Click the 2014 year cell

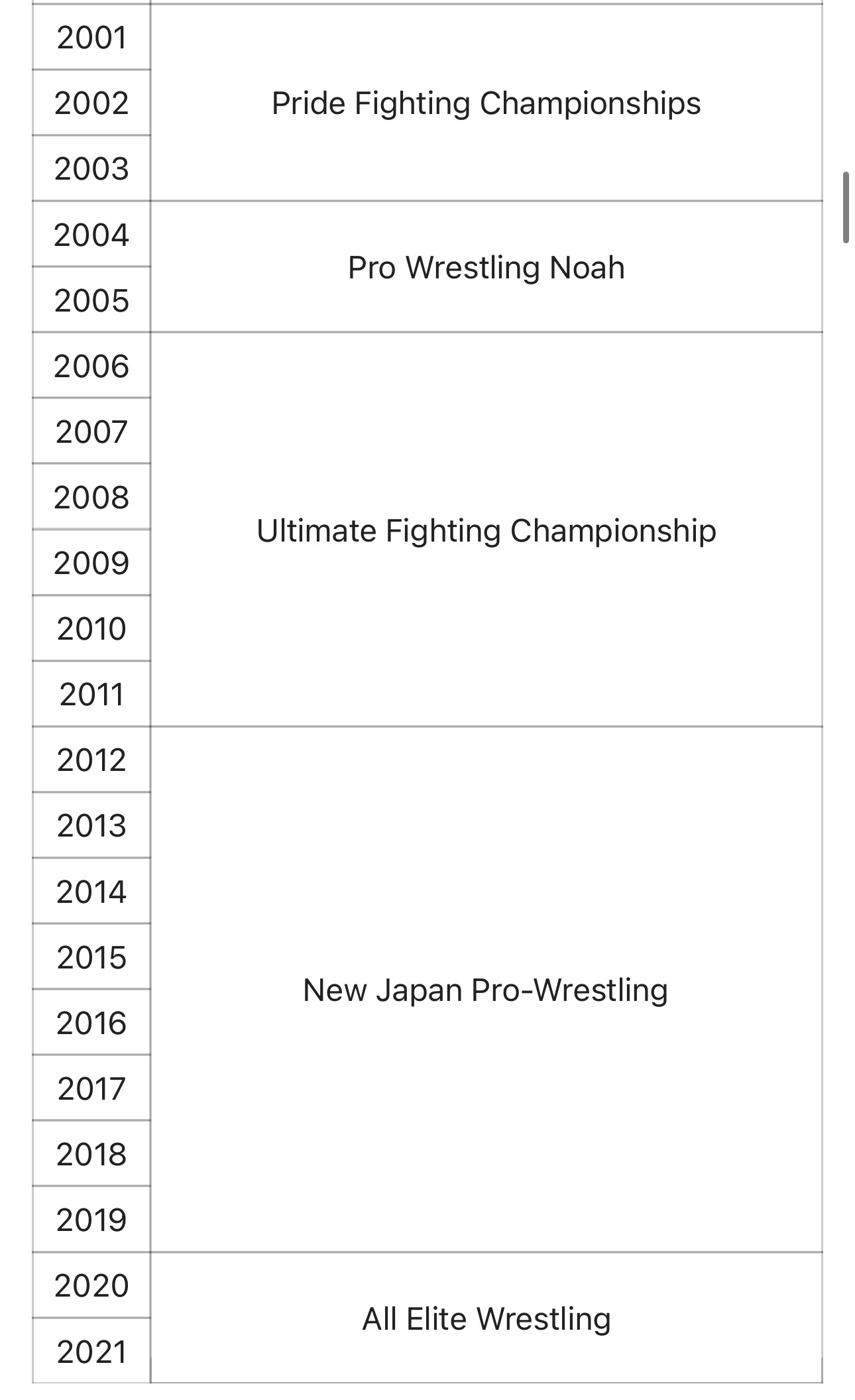click(91, 892)
